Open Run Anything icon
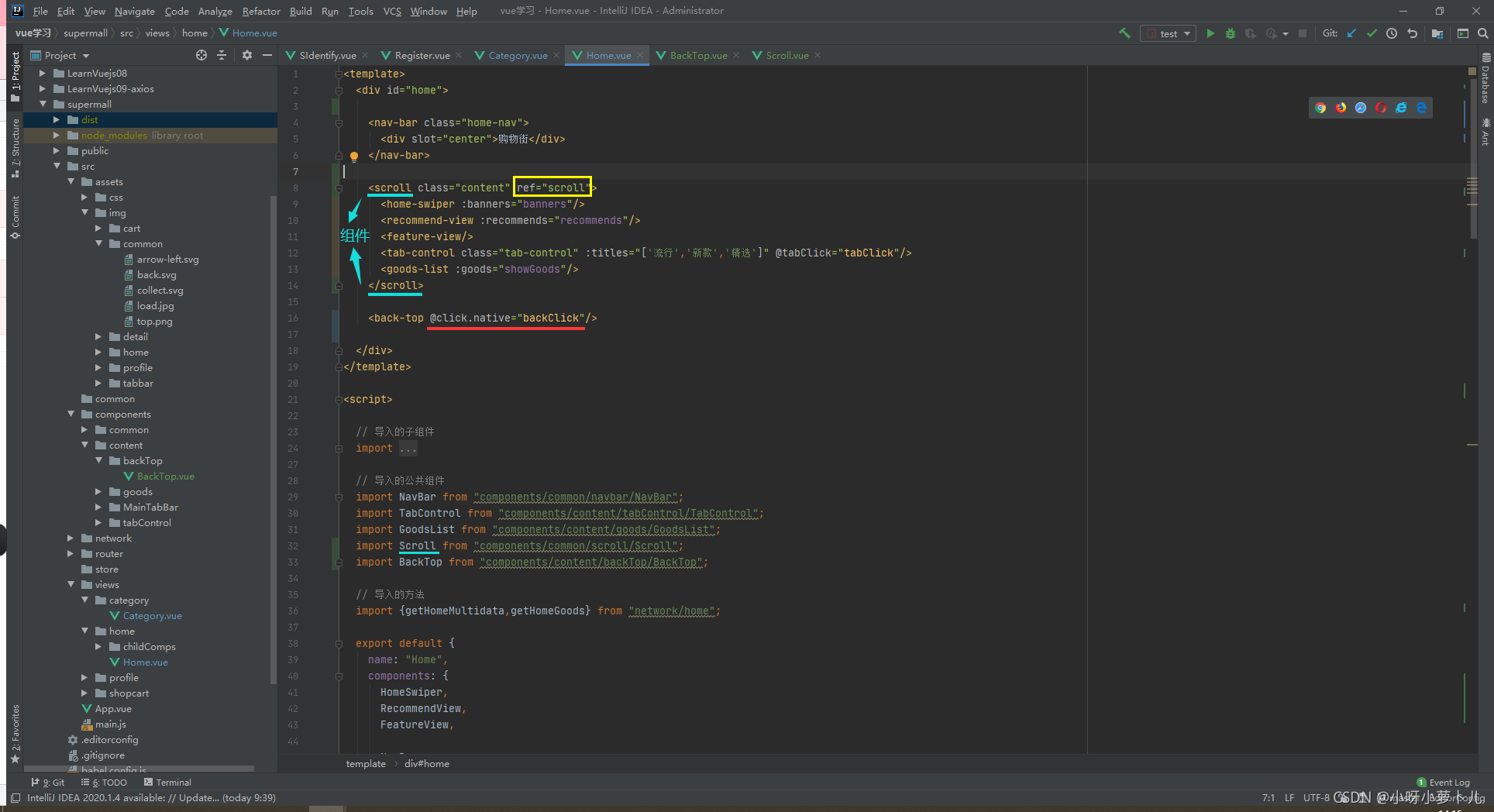 1463,33
